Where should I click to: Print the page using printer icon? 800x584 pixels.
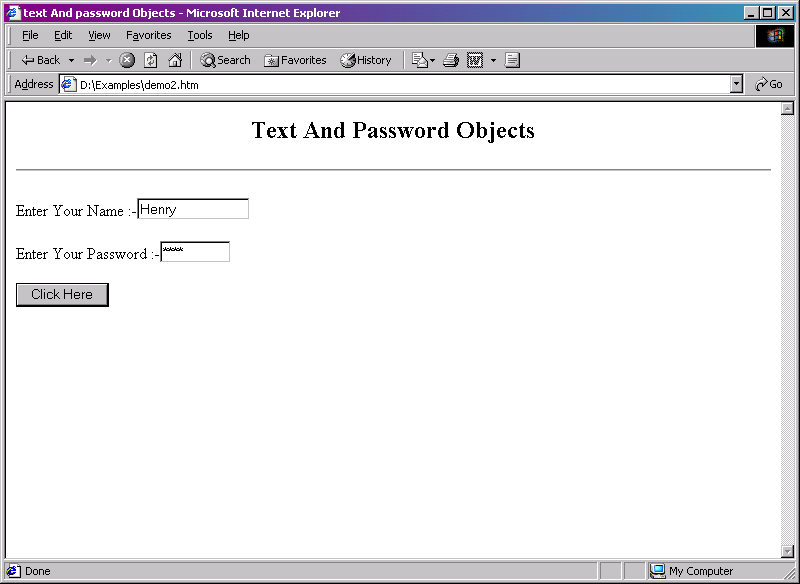pyautogui.click(x=451, y=60)
